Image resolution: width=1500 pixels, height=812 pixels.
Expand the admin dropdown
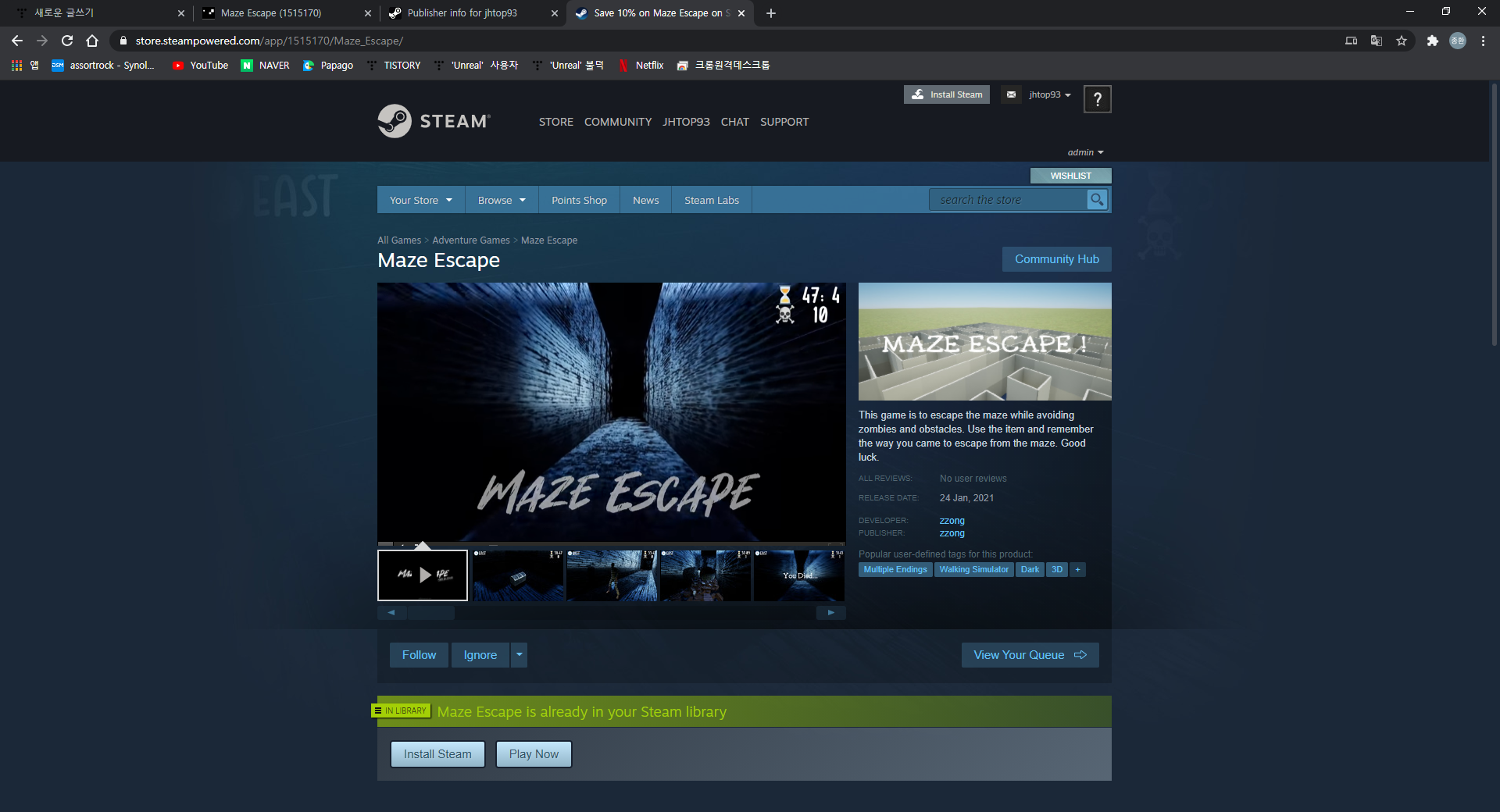pos(1085,152)
